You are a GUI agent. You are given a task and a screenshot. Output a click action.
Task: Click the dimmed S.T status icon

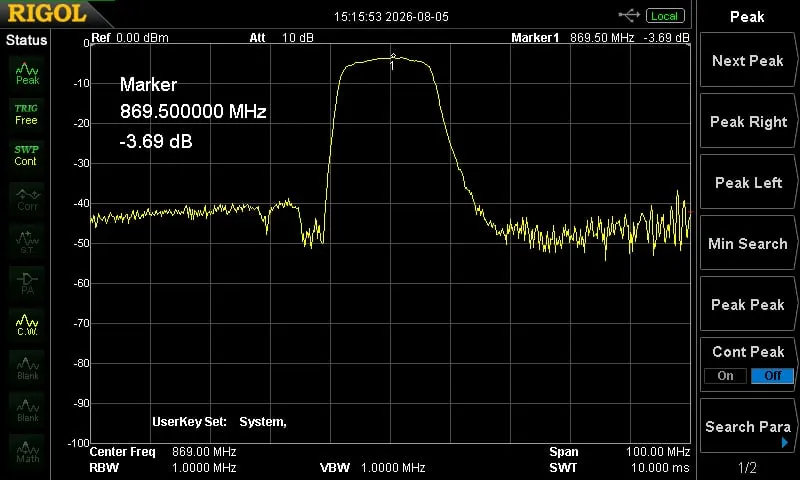(x=27, y=241)
